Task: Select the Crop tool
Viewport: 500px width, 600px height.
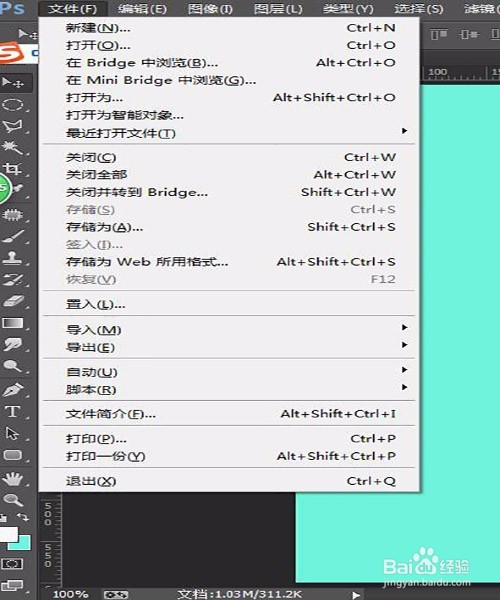Action: tap(13, 169)
